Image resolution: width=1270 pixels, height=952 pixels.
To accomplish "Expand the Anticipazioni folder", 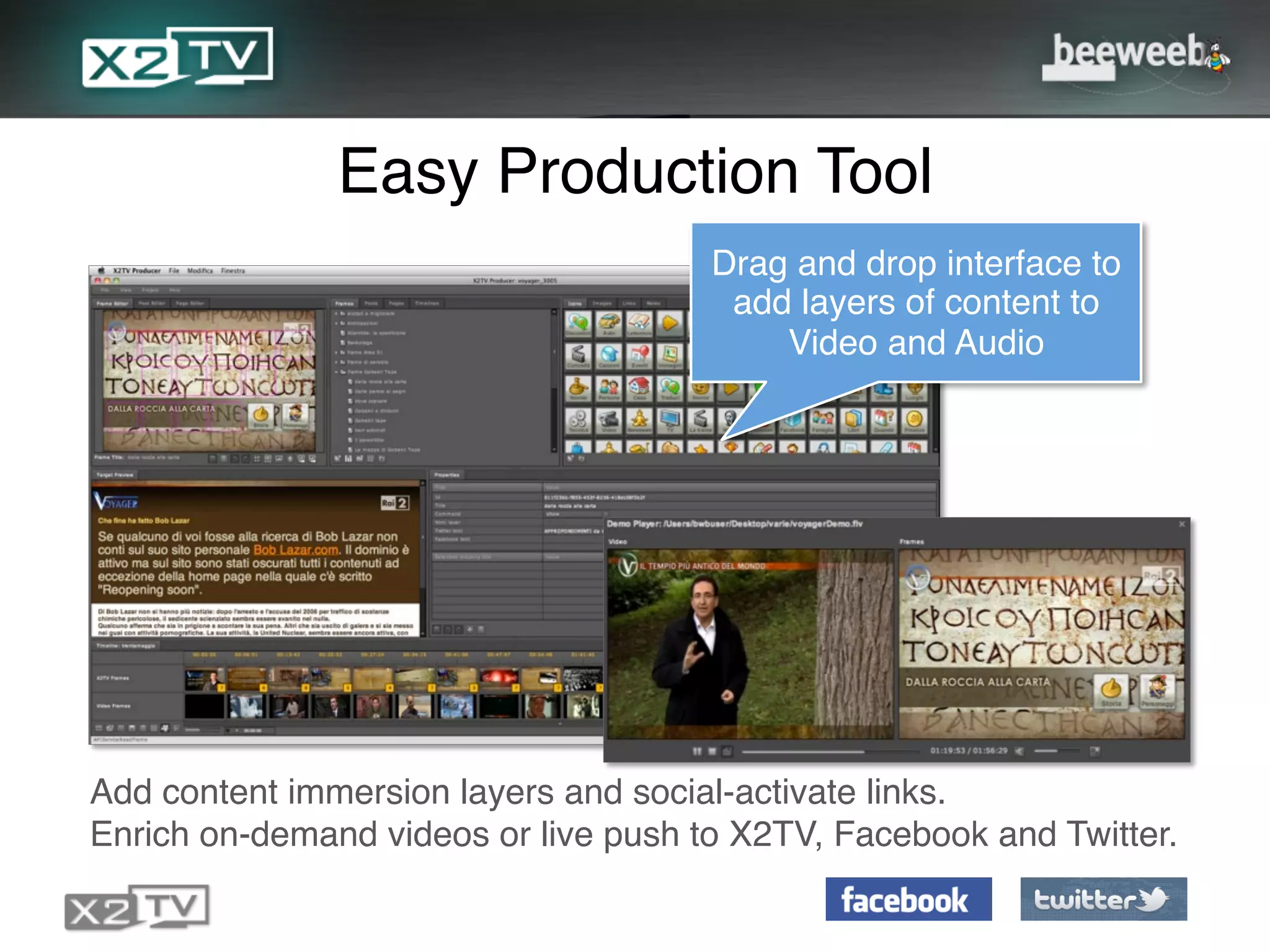I will coord(337,323).
